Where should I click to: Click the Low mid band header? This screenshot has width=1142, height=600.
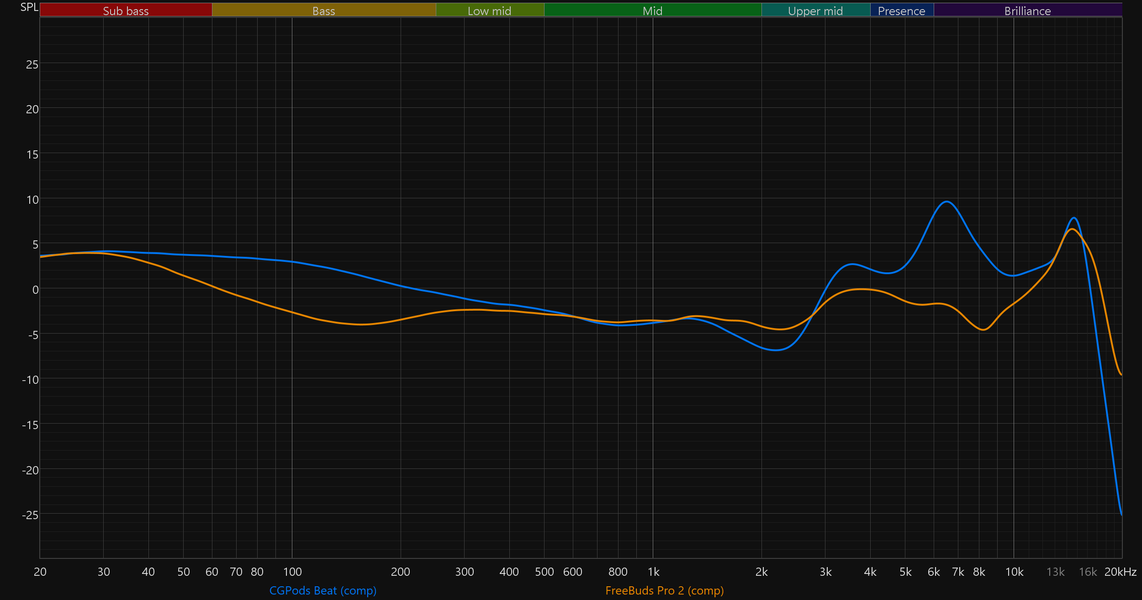(x=489, y=11)
